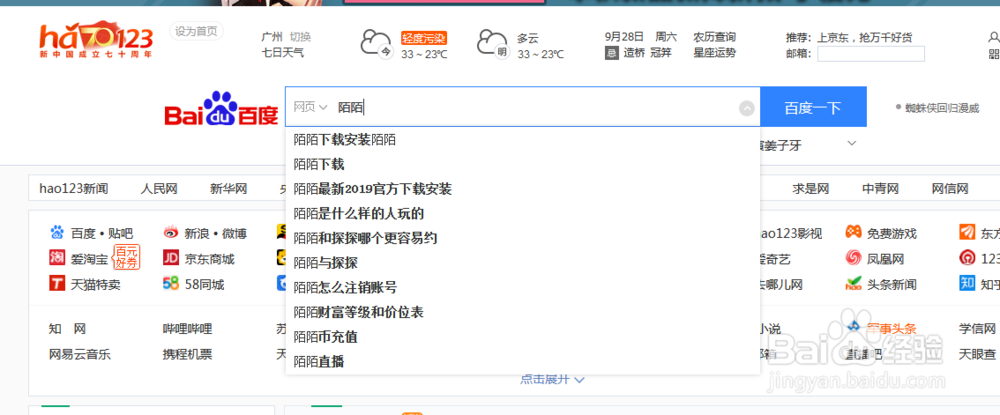The height and width of the screenshot is (415, 1000).
Task: Open 军事头条 link
Action: pyautogui.click(x=891, y=329)
